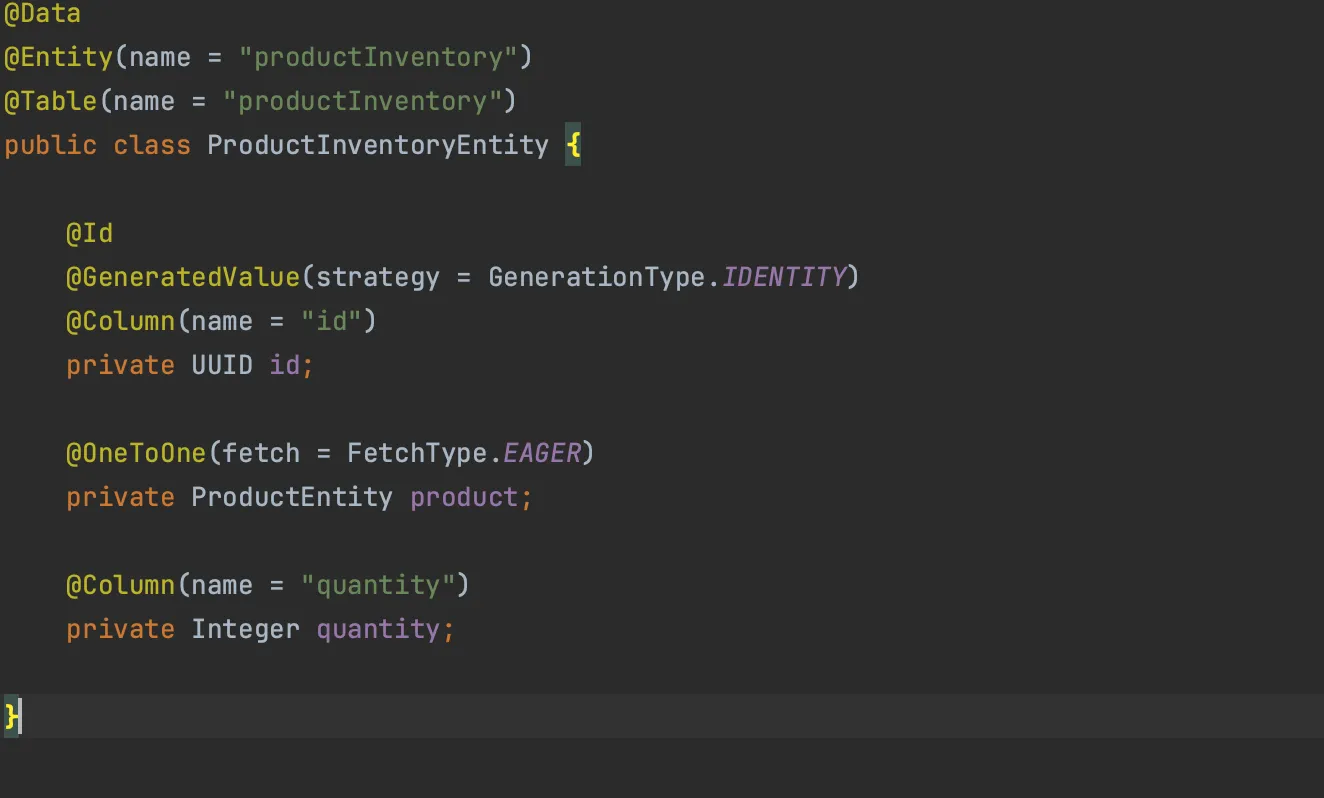Click the @Table annotation

point(50,100)
